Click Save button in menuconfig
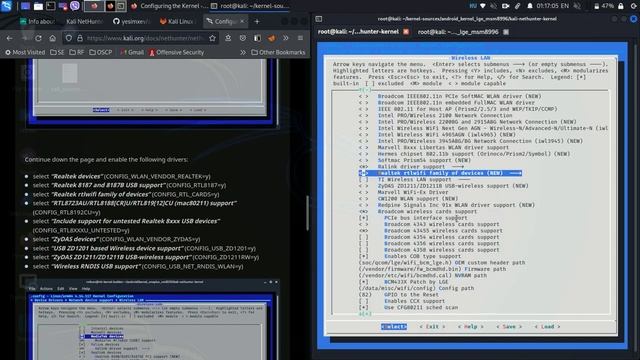This screenshot has width=640, height=360. [509, 327]
